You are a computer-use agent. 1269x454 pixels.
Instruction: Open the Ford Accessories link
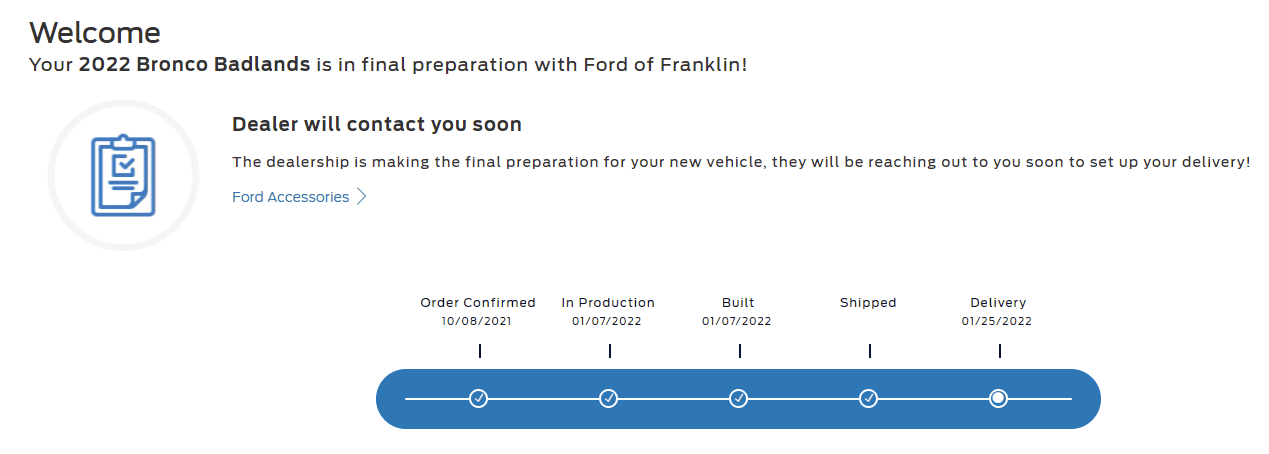click(291, 197)
